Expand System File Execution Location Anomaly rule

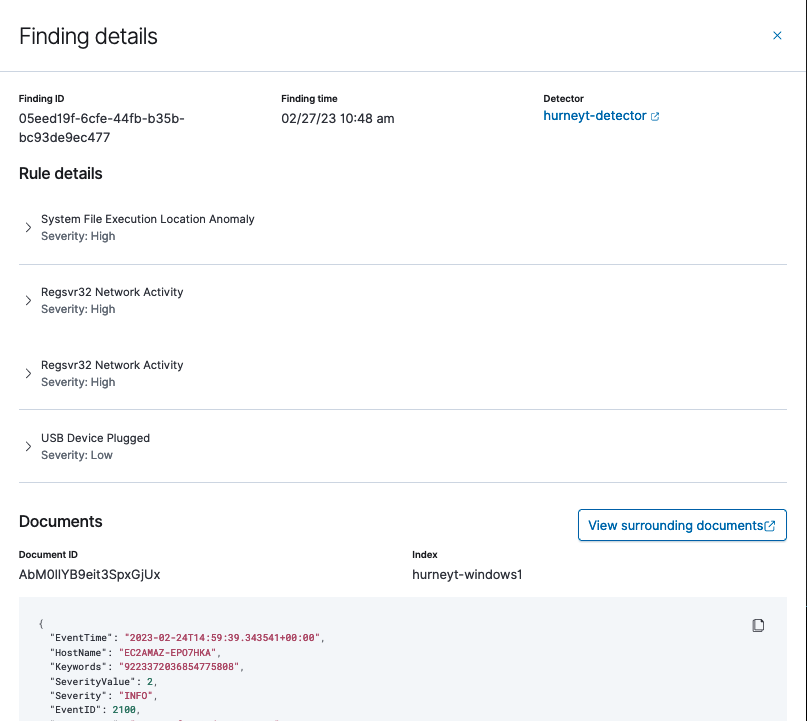28,227
